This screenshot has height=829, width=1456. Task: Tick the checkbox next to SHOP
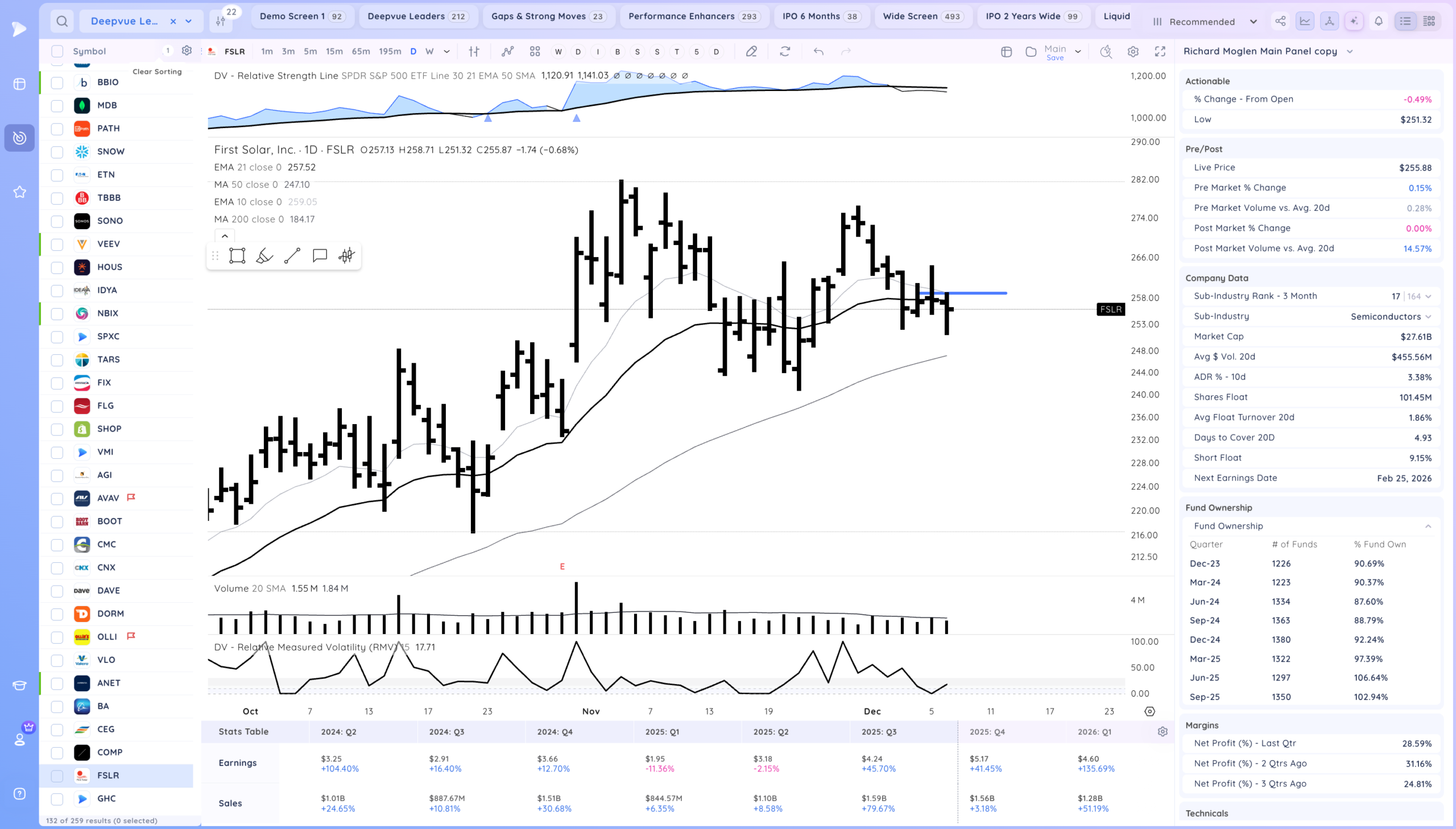(57, 429)
